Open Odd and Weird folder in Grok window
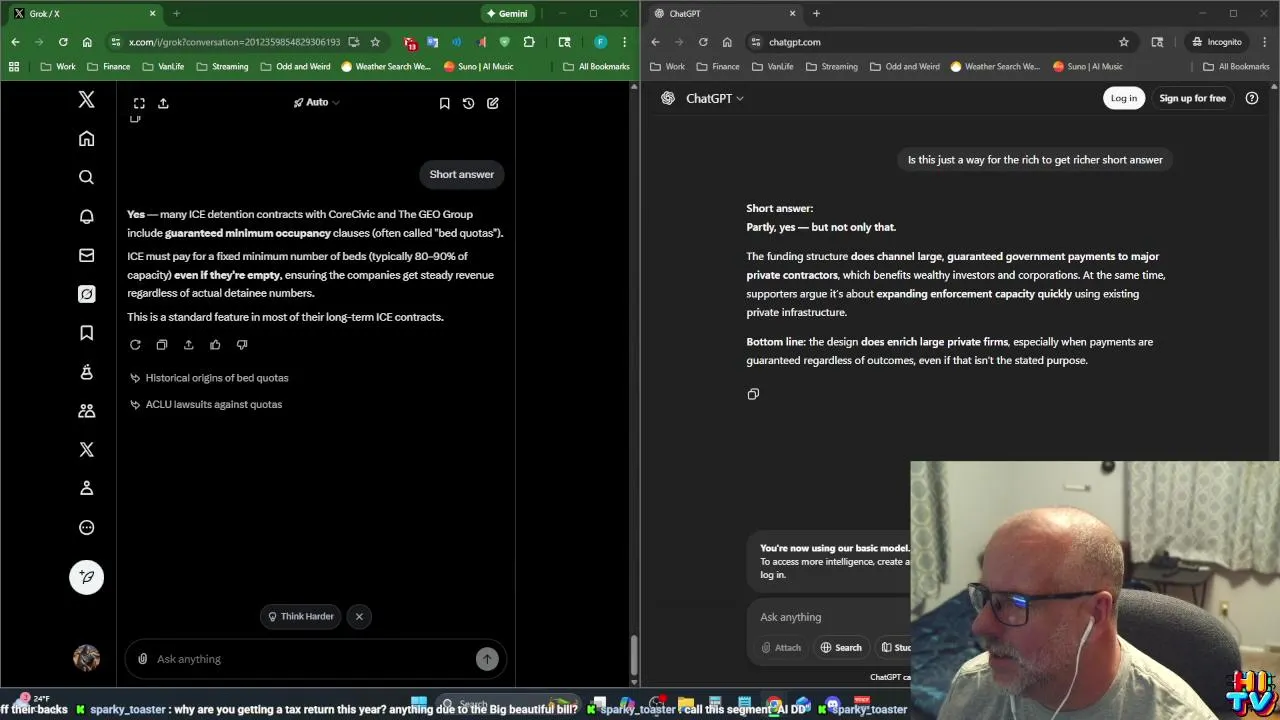This screenshot has width=1280, height=720. tap(295, 67)
